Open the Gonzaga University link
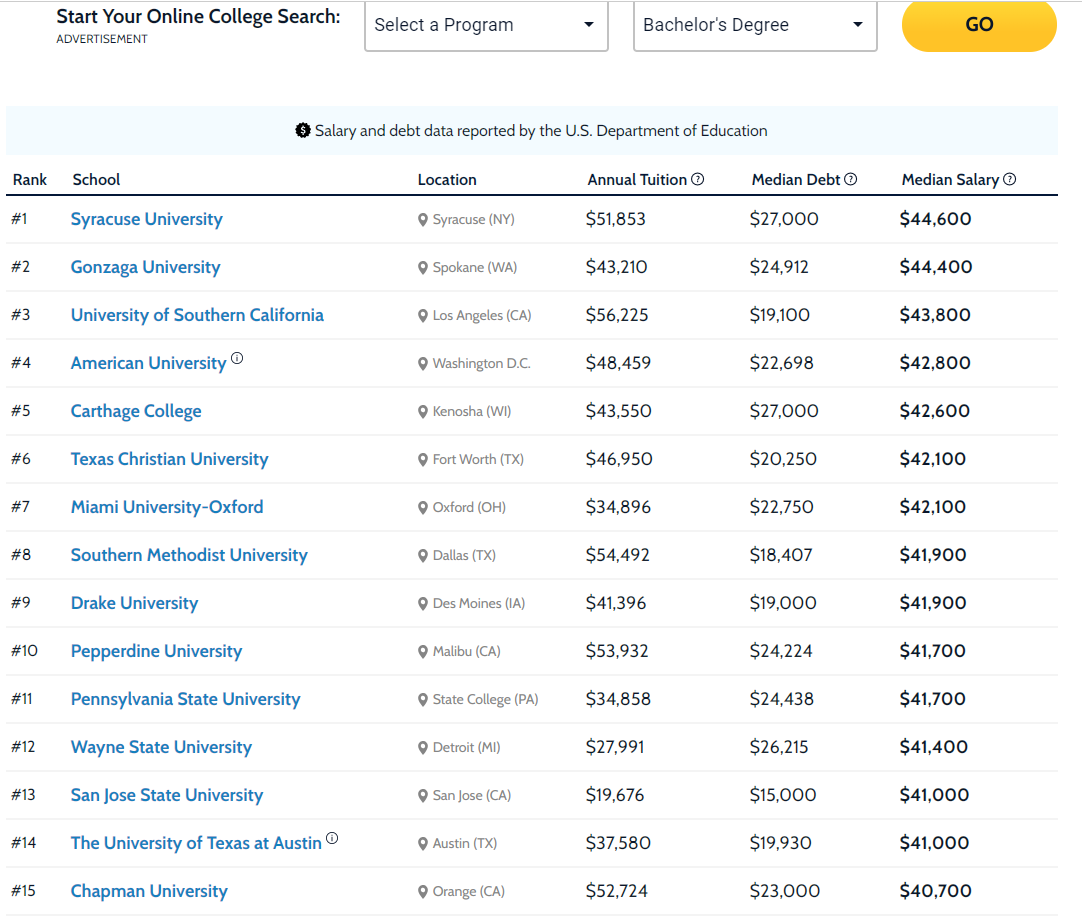 146,267
